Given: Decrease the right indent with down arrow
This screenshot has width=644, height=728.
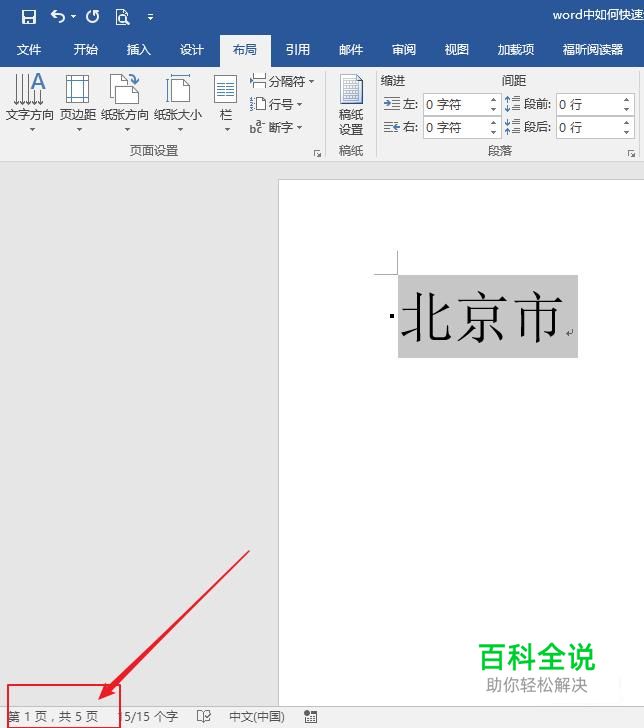Looking at the screenshot, I should click(x=494, y=133).
